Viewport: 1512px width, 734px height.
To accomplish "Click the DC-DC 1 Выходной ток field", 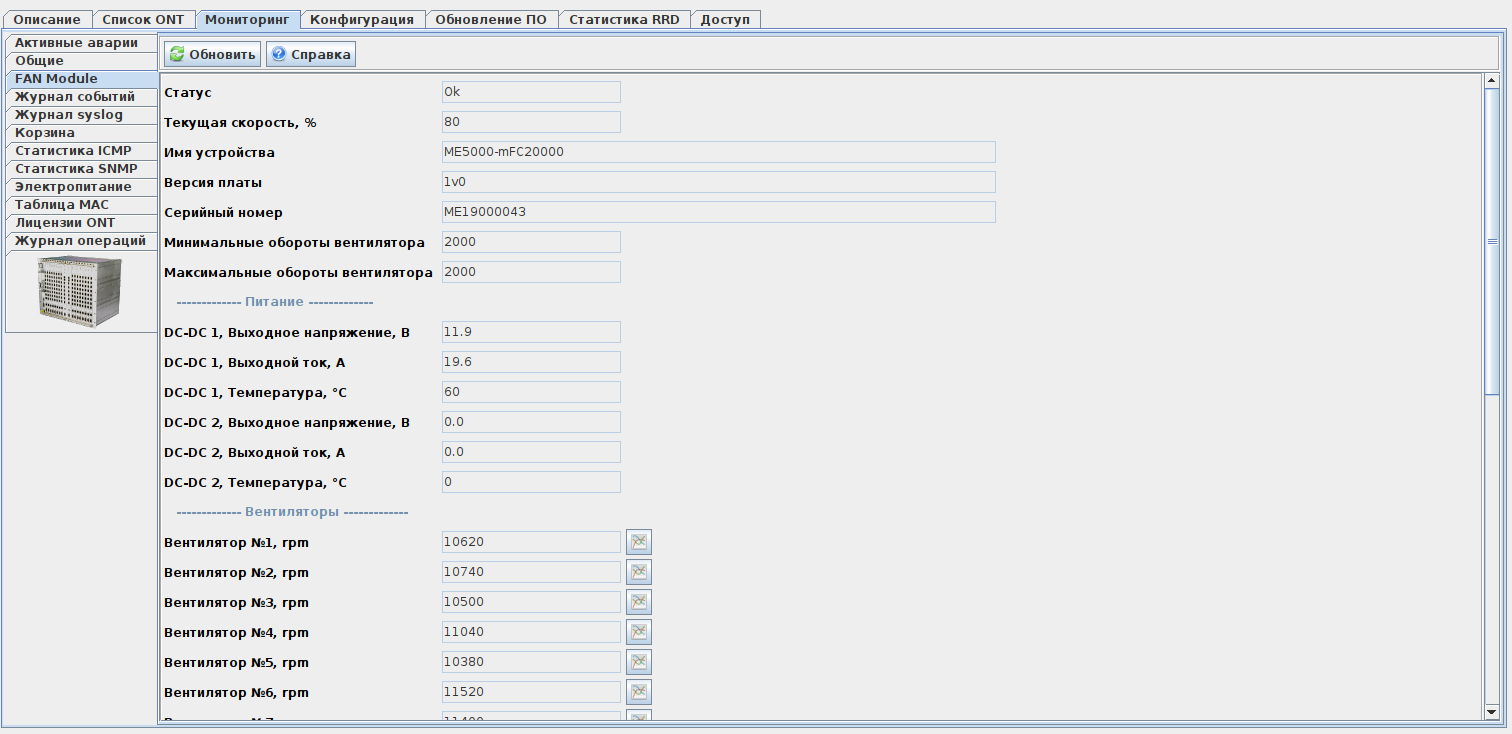I will pos(531,362).
